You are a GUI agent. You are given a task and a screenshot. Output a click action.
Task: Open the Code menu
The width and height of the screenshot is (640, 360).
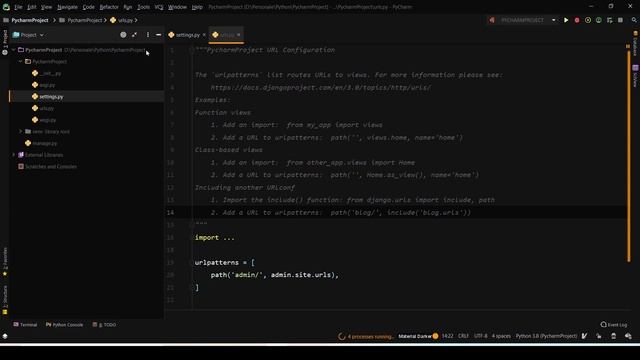pyautogui.click(x=88, y=7)
